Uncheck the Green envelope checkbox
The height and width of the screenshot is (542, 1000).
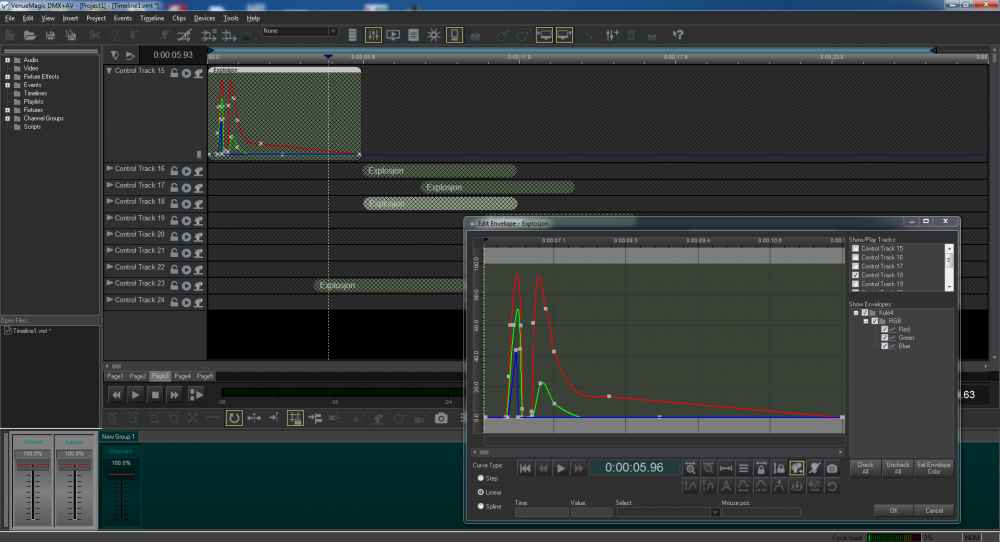pyautogui.click(x=885, y=338)
